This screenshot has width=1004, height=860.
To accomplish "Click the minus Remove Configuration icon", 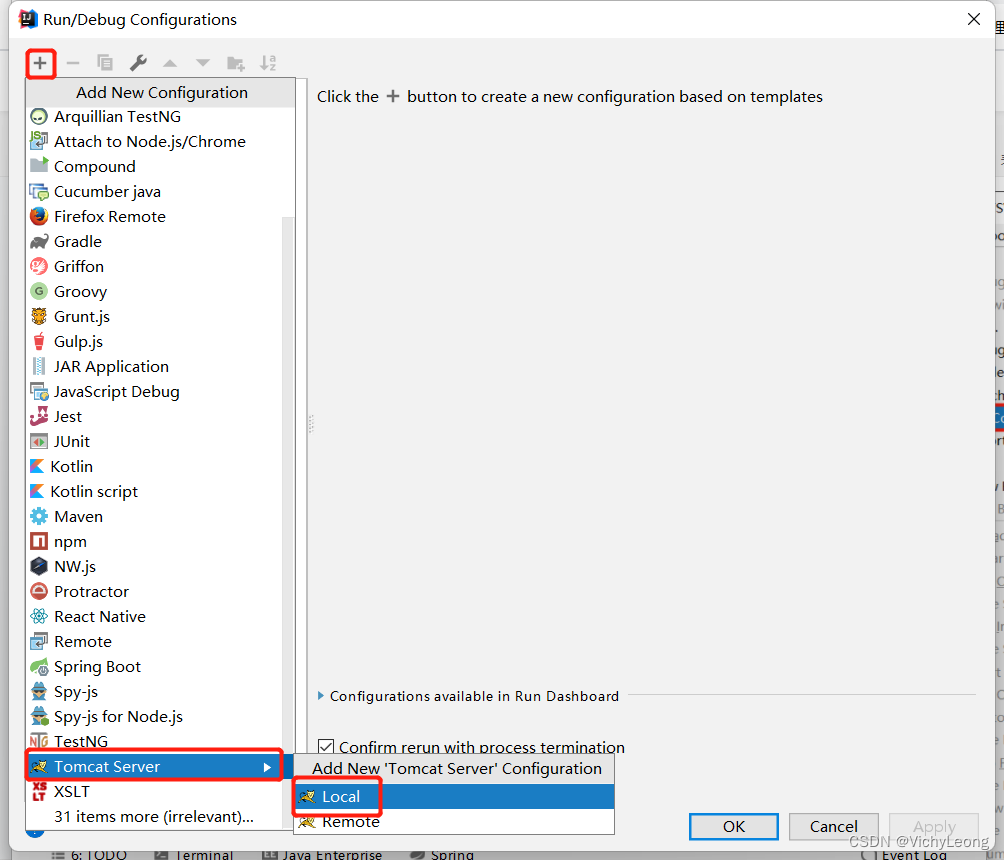I will (73, 63).
